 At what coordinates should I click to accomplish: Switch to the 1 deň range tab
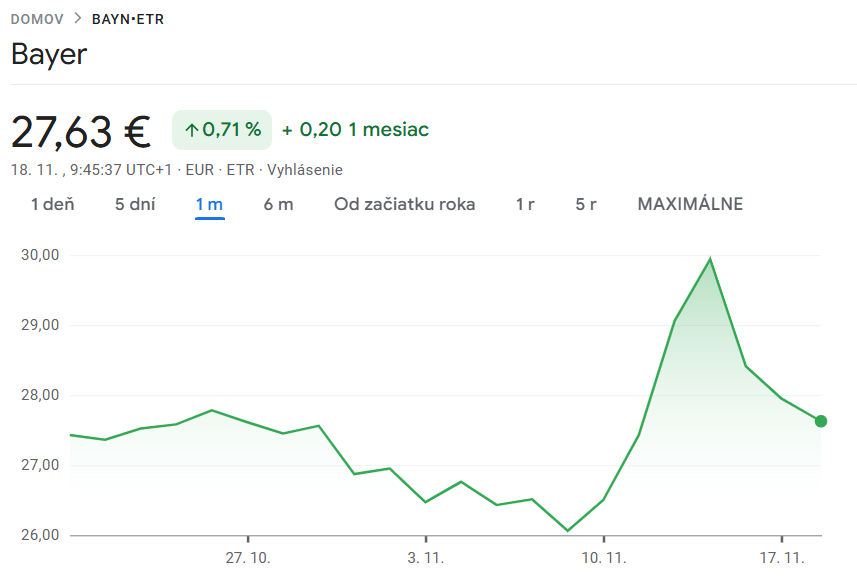coord(53,205)
